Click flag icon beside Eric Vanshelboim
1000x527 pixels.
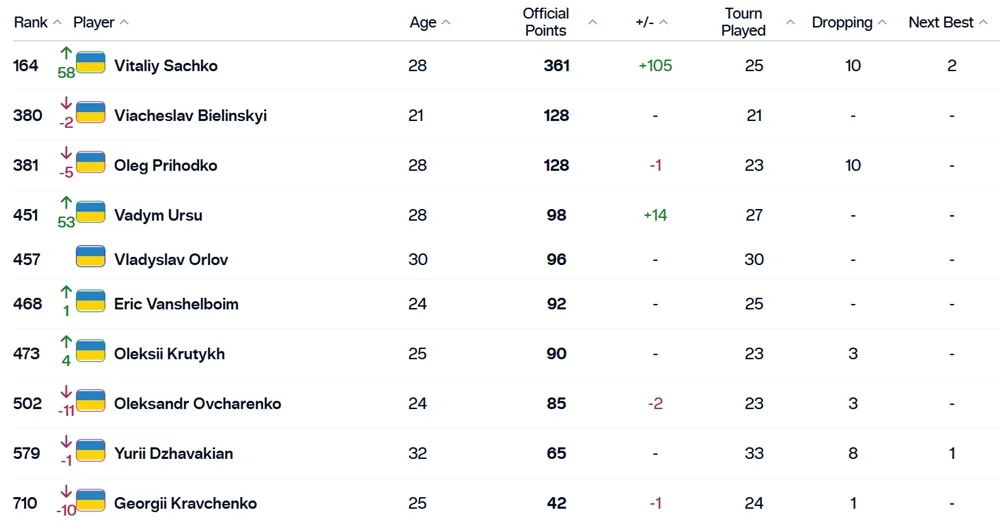point(91,301)
